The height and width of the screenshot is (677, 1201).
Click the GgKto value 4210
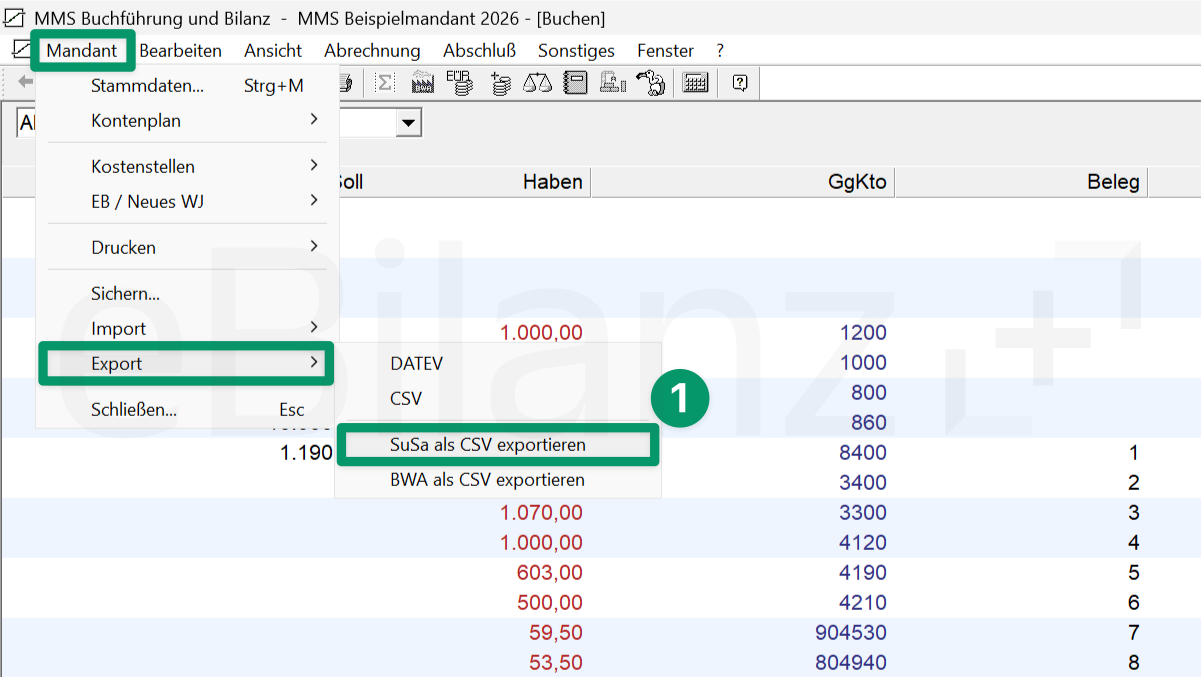863,603
